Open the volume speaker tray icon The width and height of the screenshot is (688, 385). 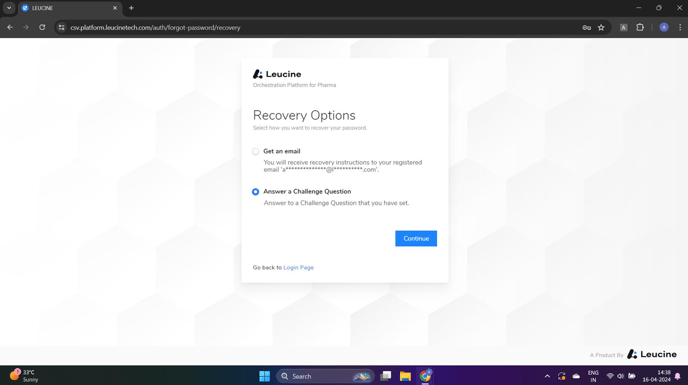(x=620, y=376)
